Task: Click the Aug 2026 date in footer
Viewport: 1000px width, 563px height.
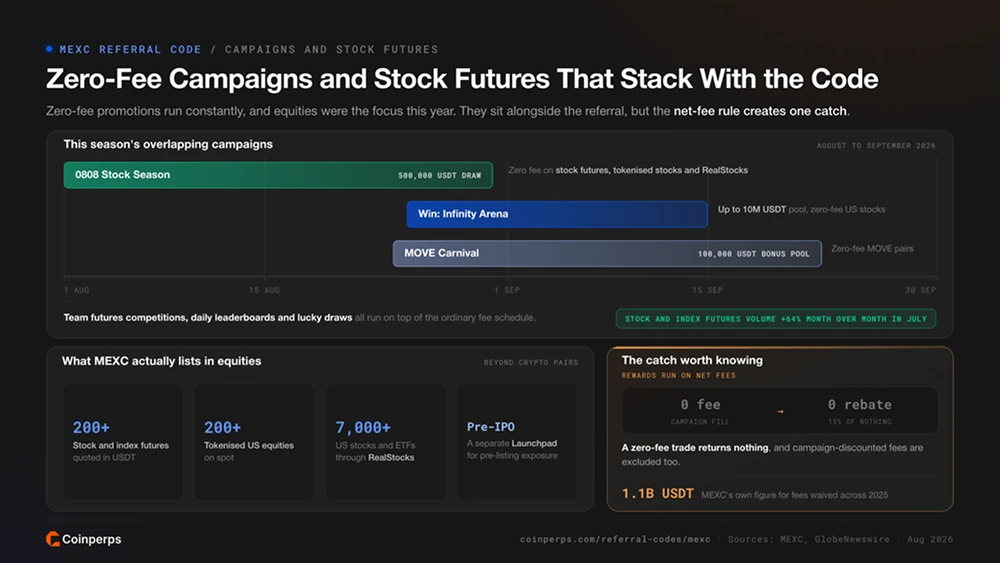Action: click(x=930, y=539)
